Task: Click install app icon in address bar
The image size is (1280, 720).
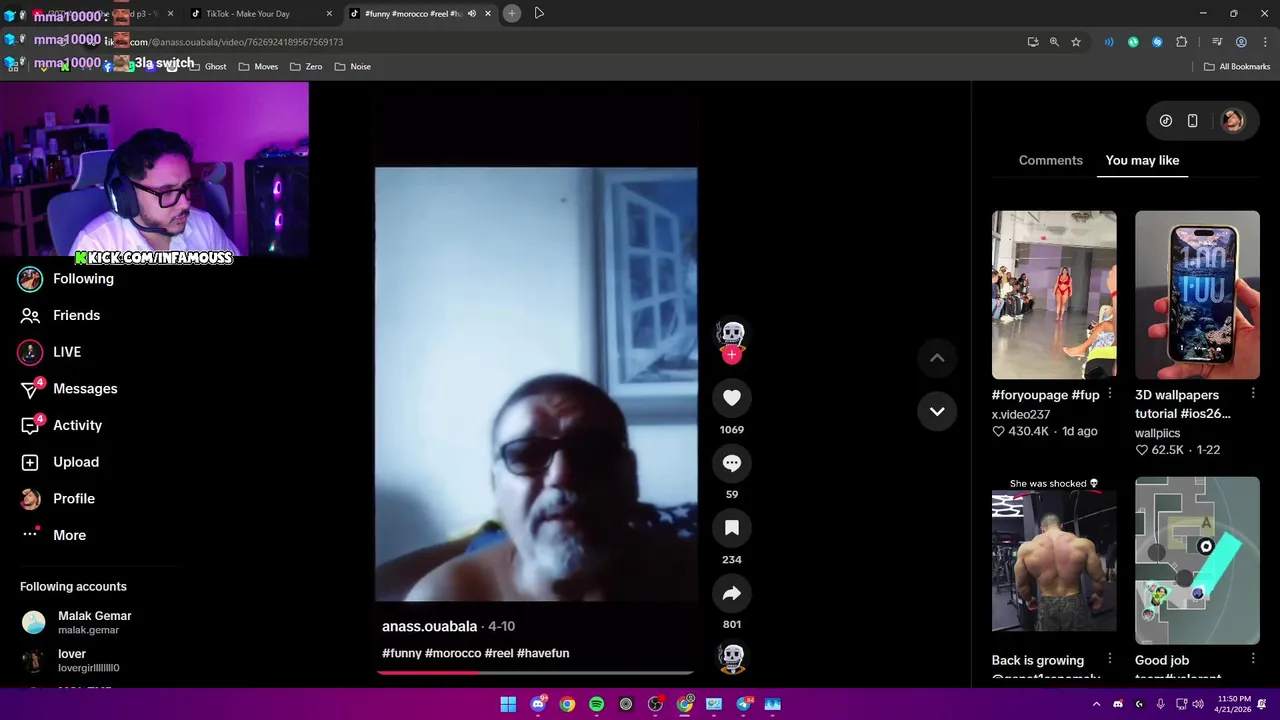Action: (1033, 42)
